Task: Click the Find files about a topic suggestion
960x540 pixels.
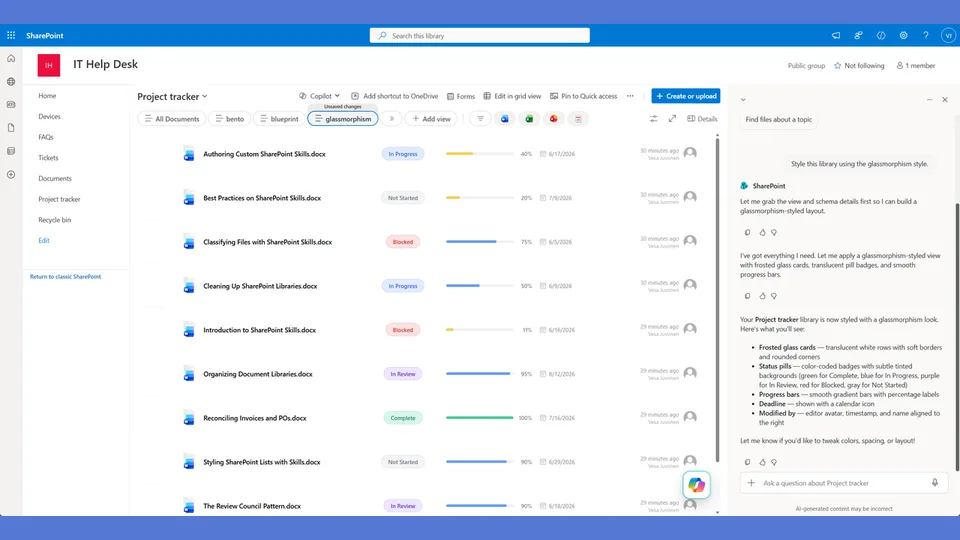Action: click(779, 119)
